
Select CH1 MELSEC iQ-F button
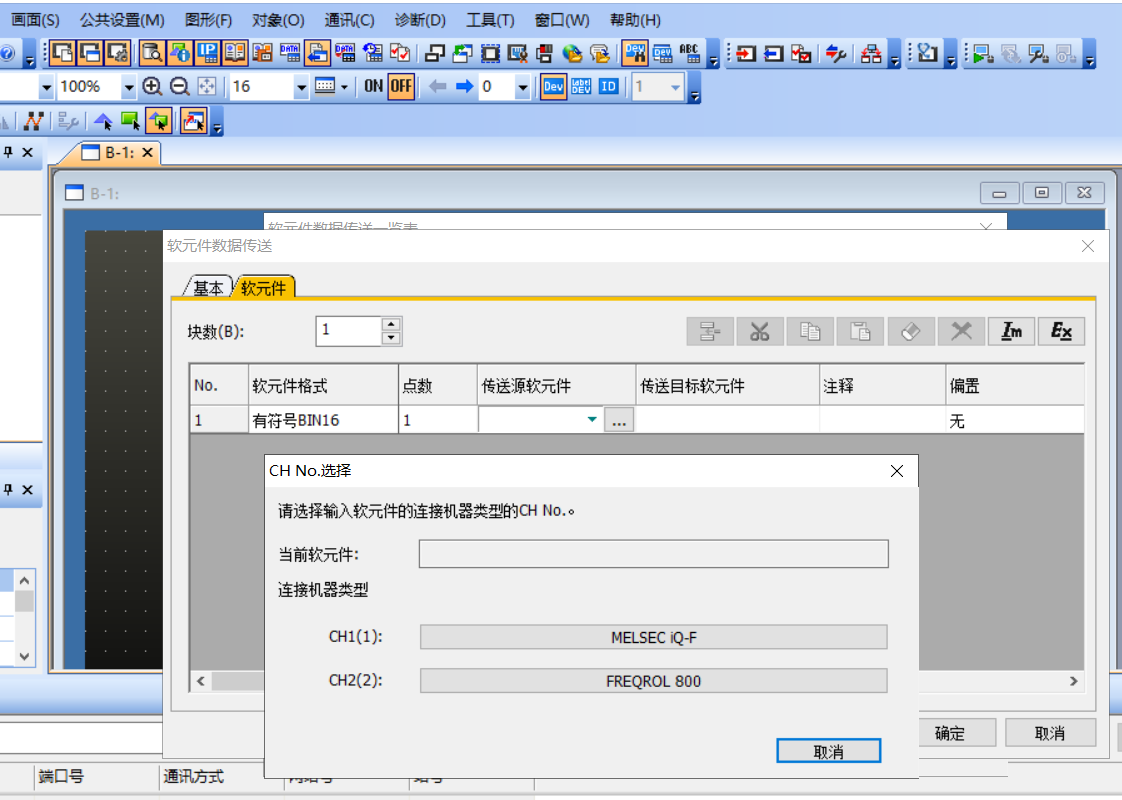click(x=653, y=637)
